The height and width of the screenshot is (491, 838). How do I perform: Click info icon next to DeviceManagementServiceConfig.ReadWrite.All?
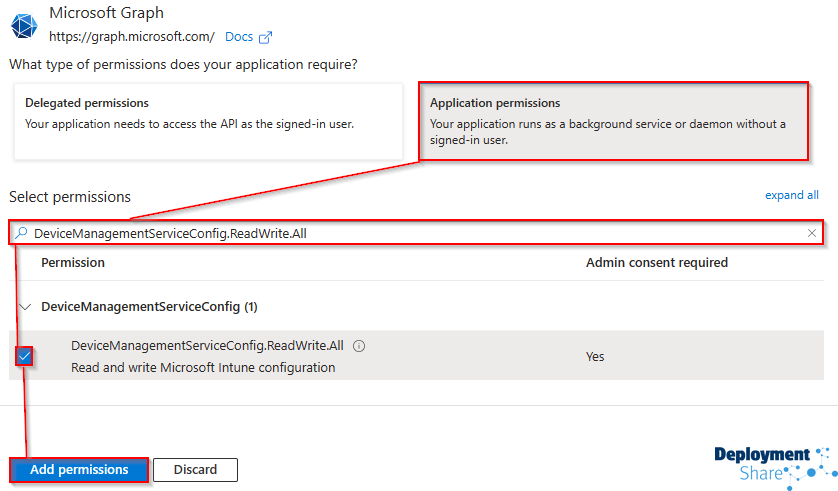point(359,346)
